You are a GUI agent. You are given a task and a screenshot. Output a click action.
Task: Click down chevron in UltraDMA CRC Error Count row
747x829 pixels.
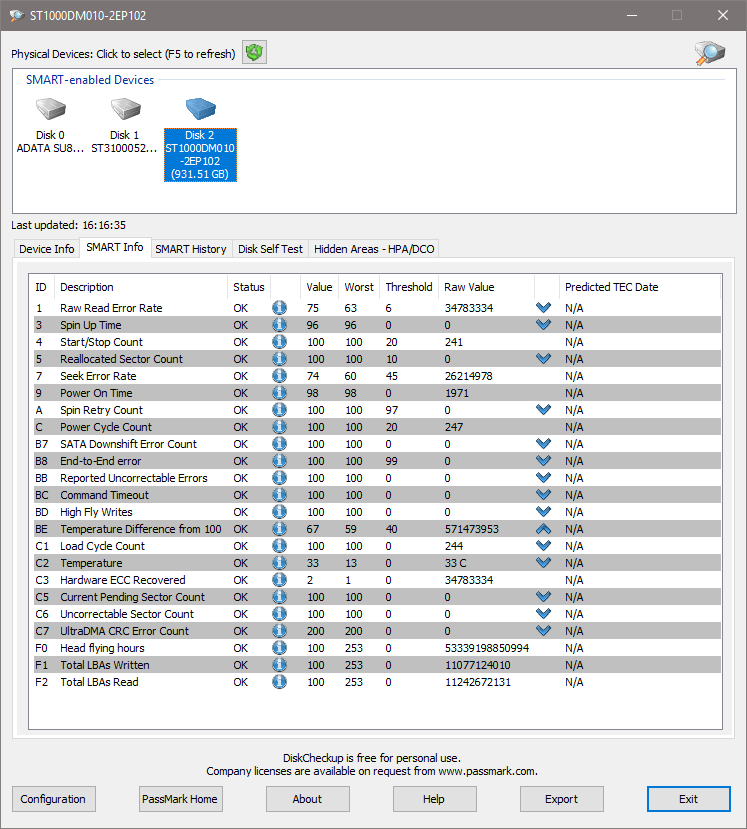pyautogui.click(x=543, y=630)
